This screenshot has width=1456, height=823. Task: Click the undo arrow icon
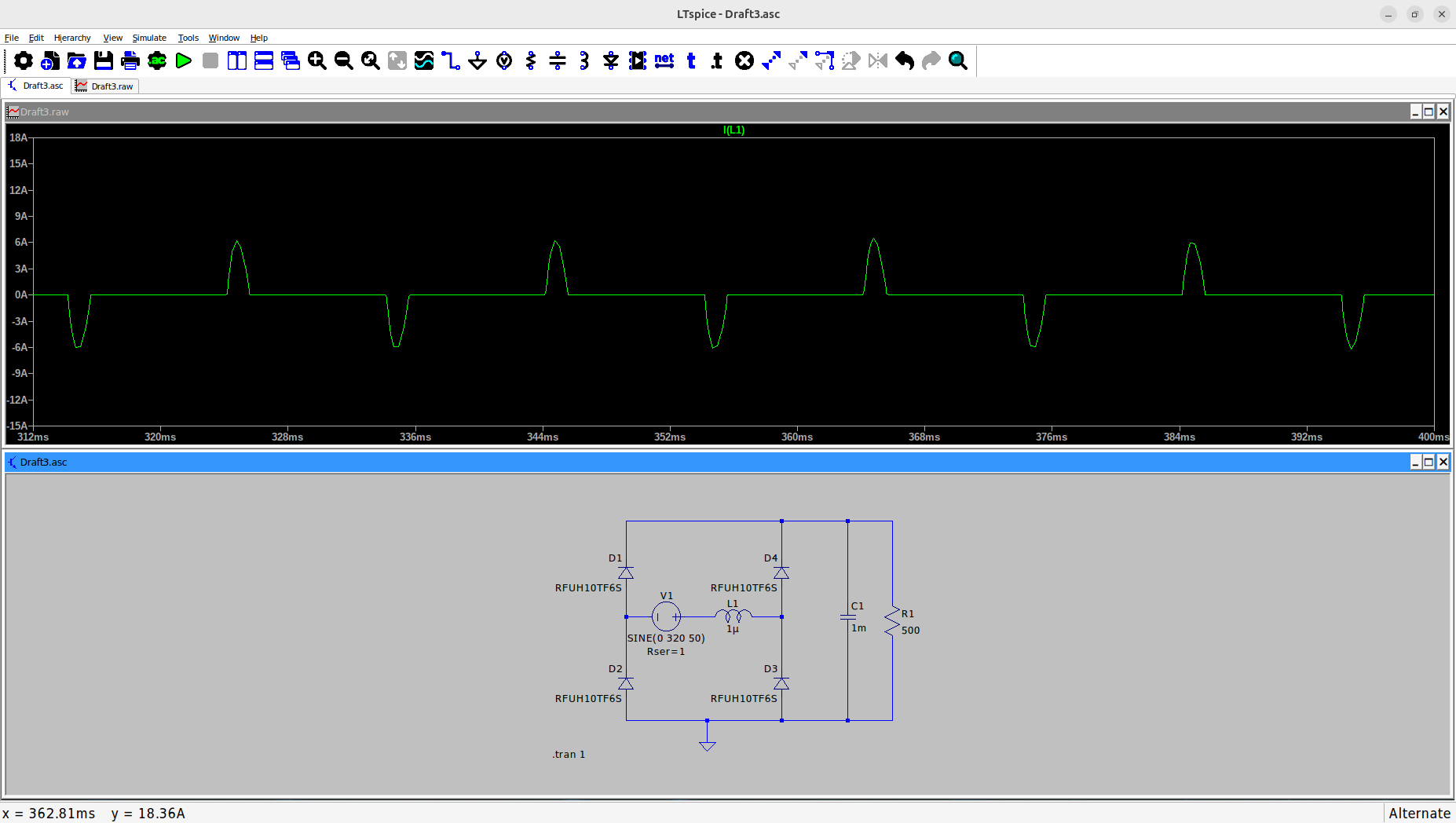coord(905,60)
